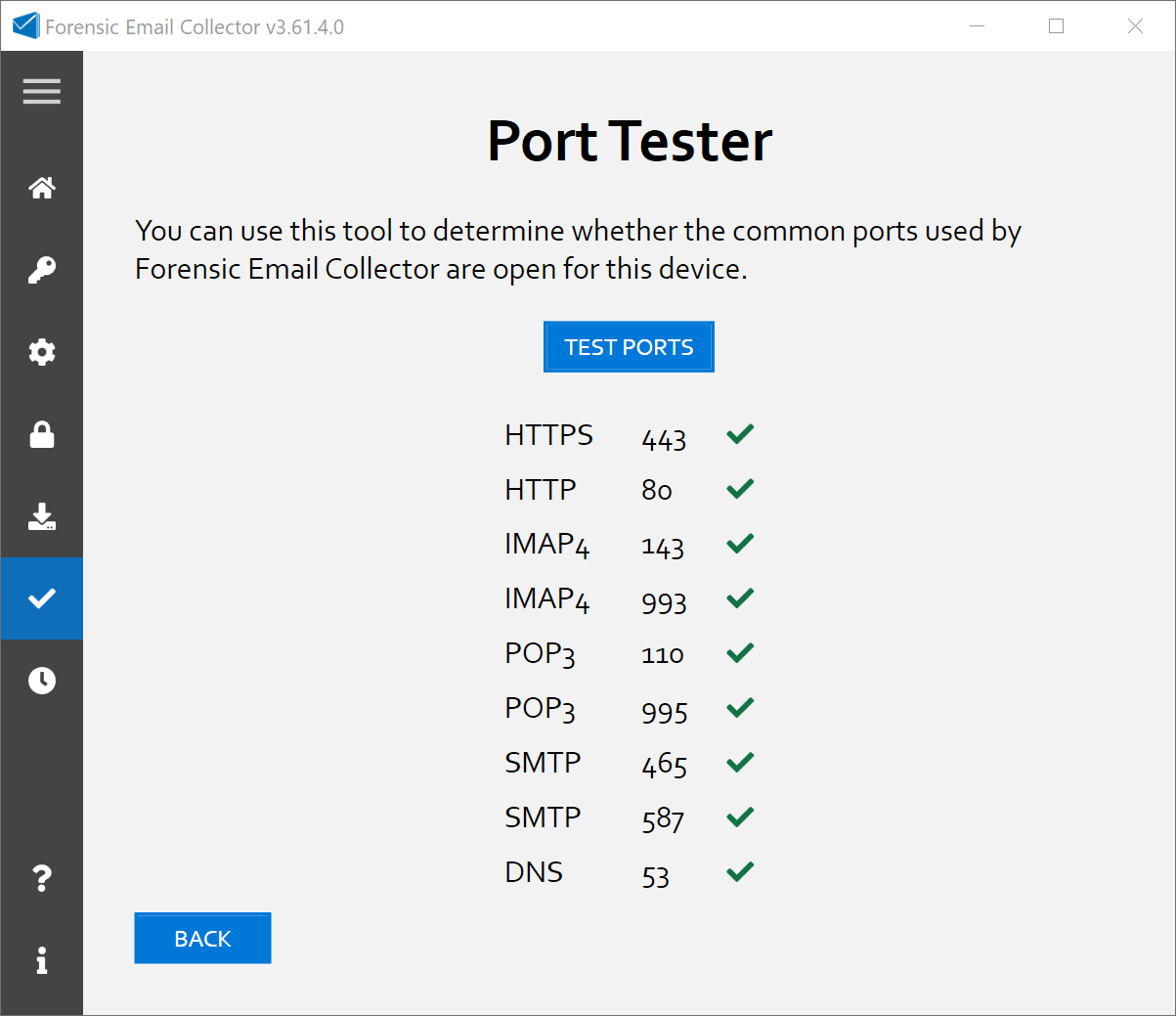
Task: Click the BACK button
Action: [x=202, y=939]
